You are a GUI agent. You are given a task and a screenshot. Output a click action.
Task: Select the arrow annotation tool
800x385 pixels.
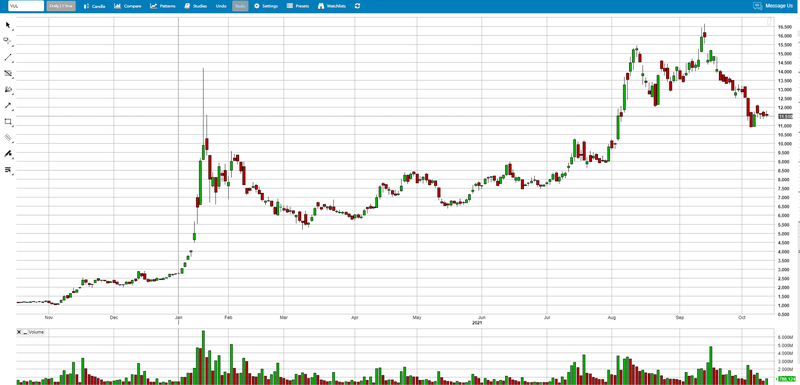pos(8,106)
